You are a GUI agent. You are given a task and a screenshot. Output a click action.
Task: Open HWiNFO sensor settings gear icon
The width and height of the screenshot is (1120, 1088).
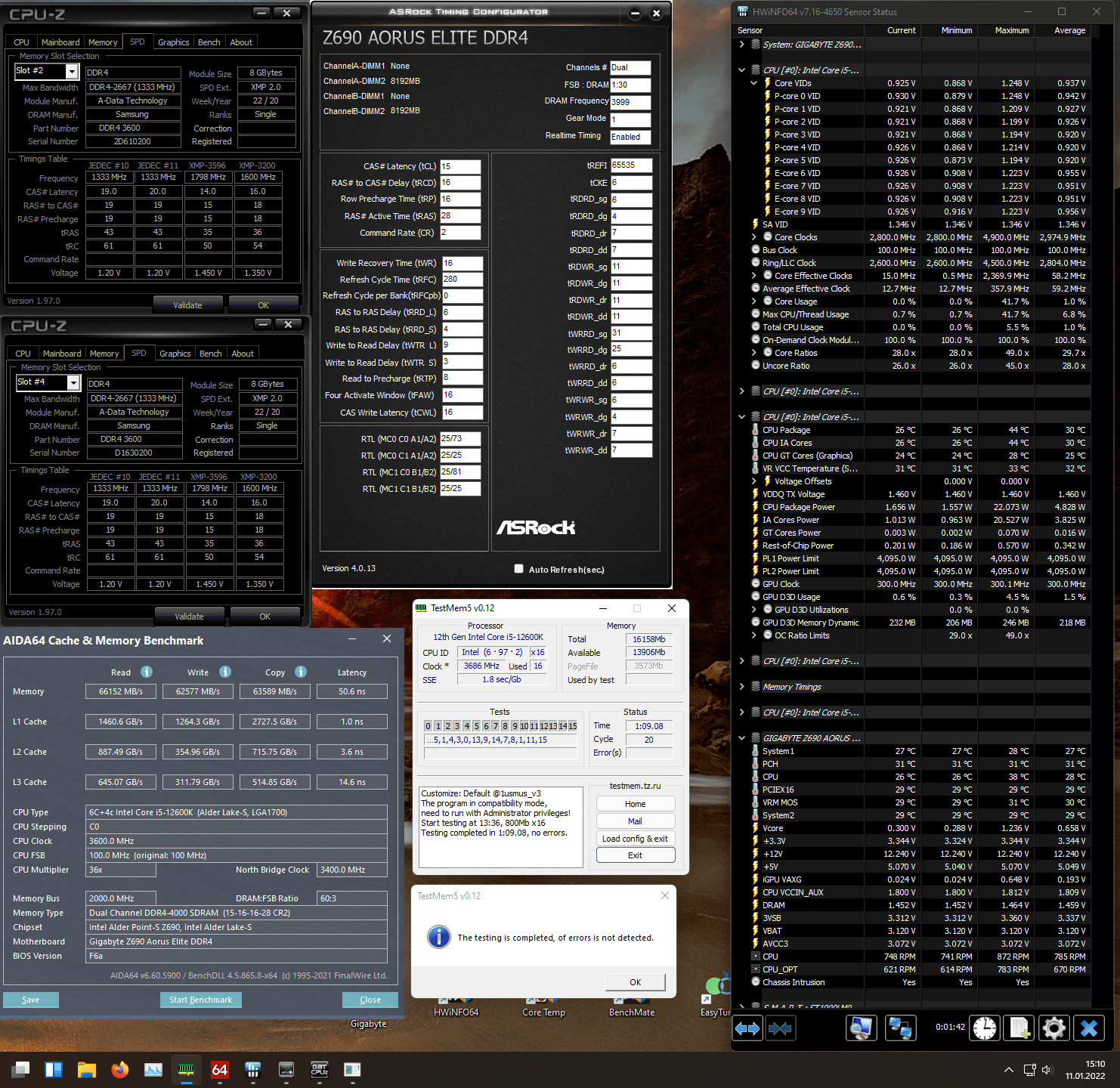click(x=1054, y=1028)
